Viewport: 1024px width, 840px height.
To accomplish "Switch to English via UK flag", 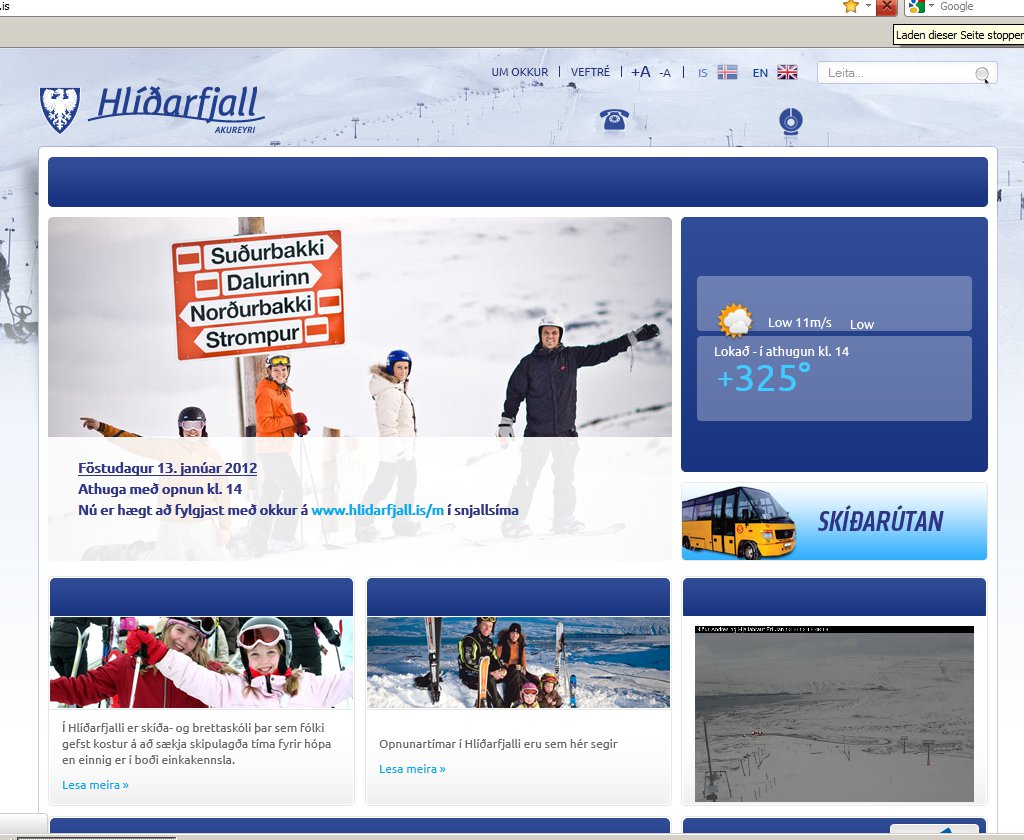I will [787, 72].
